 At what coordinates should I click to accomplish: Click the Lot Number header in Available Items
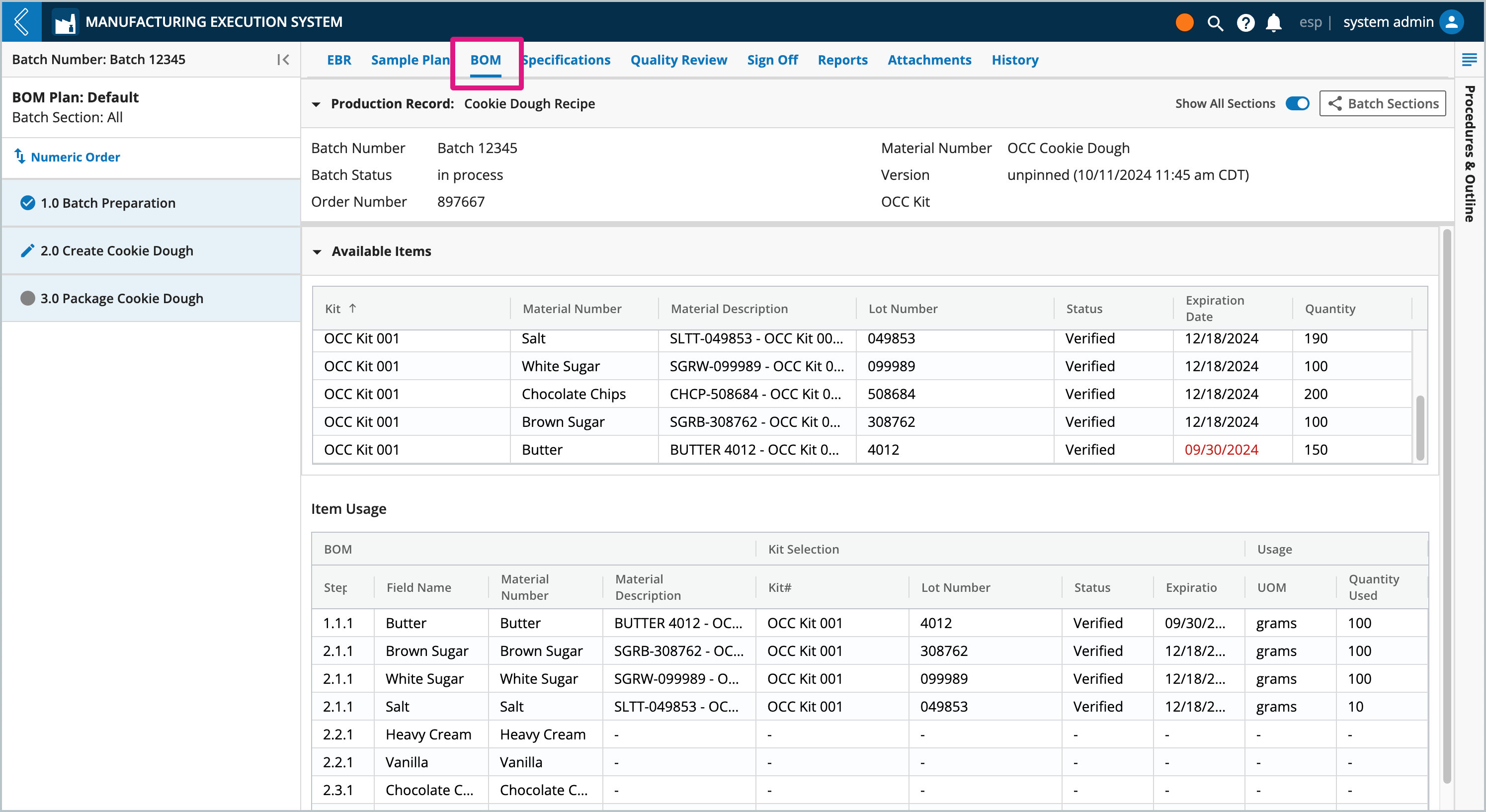point(903,308)
